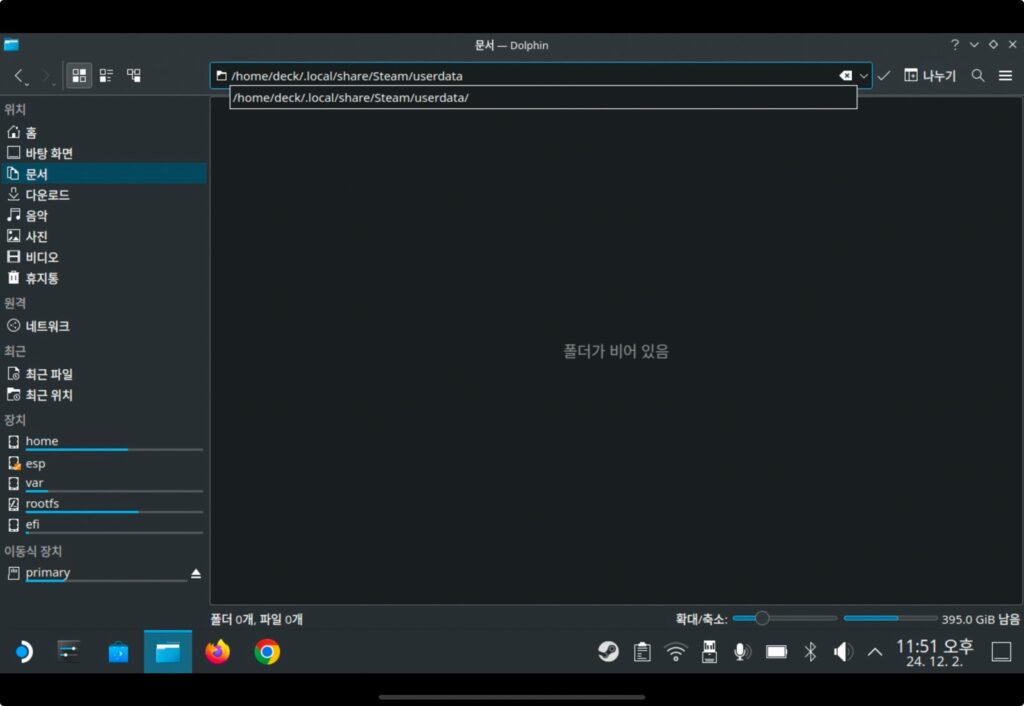Click the Dolphin file manager taskbar icon
Viewport: 1024px width, 706px height.
coord(168,652)
